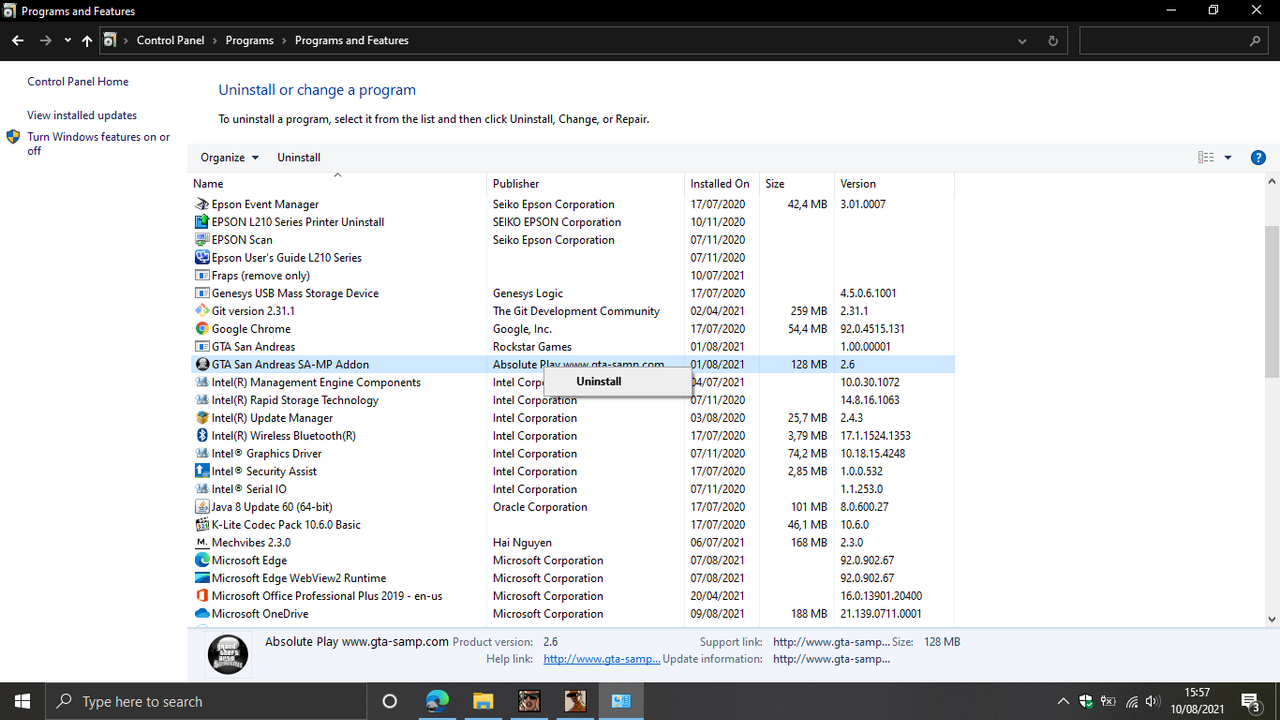Select Intel(R) Wireless Bluetooth(R) icon
1280x720 pixels.
[202, 436]
